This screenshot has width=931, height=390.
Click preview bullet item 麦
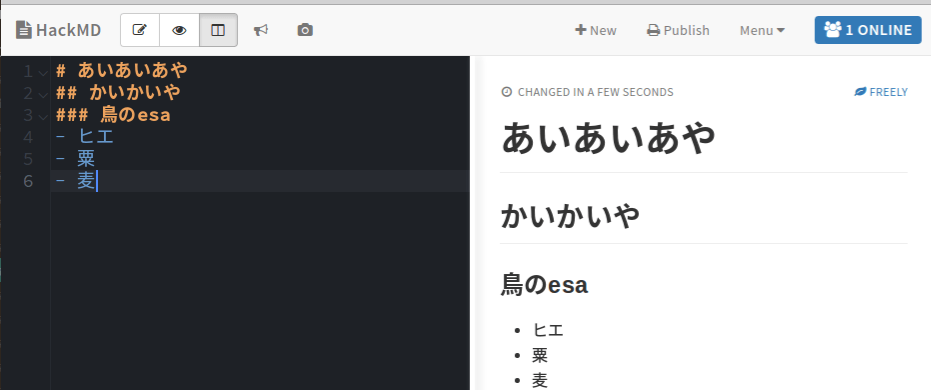(540, 380)
